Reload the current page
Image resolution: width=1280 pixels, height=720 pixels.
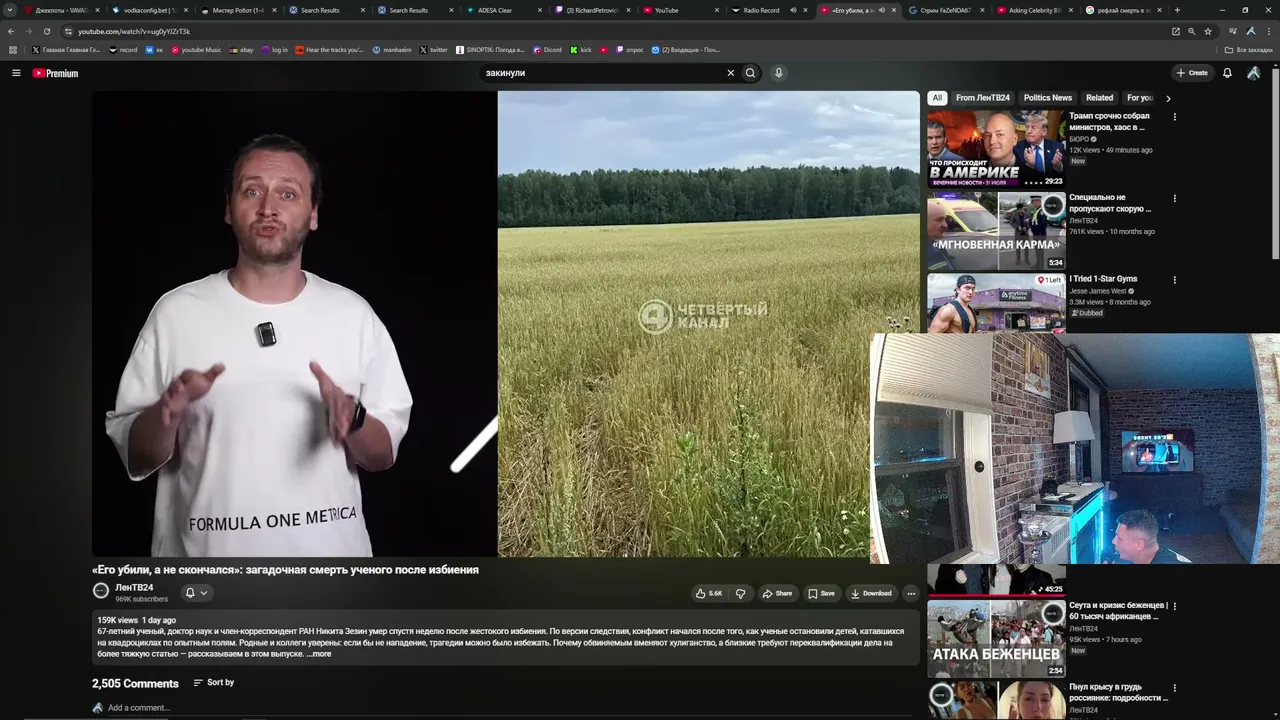point(46,31)
